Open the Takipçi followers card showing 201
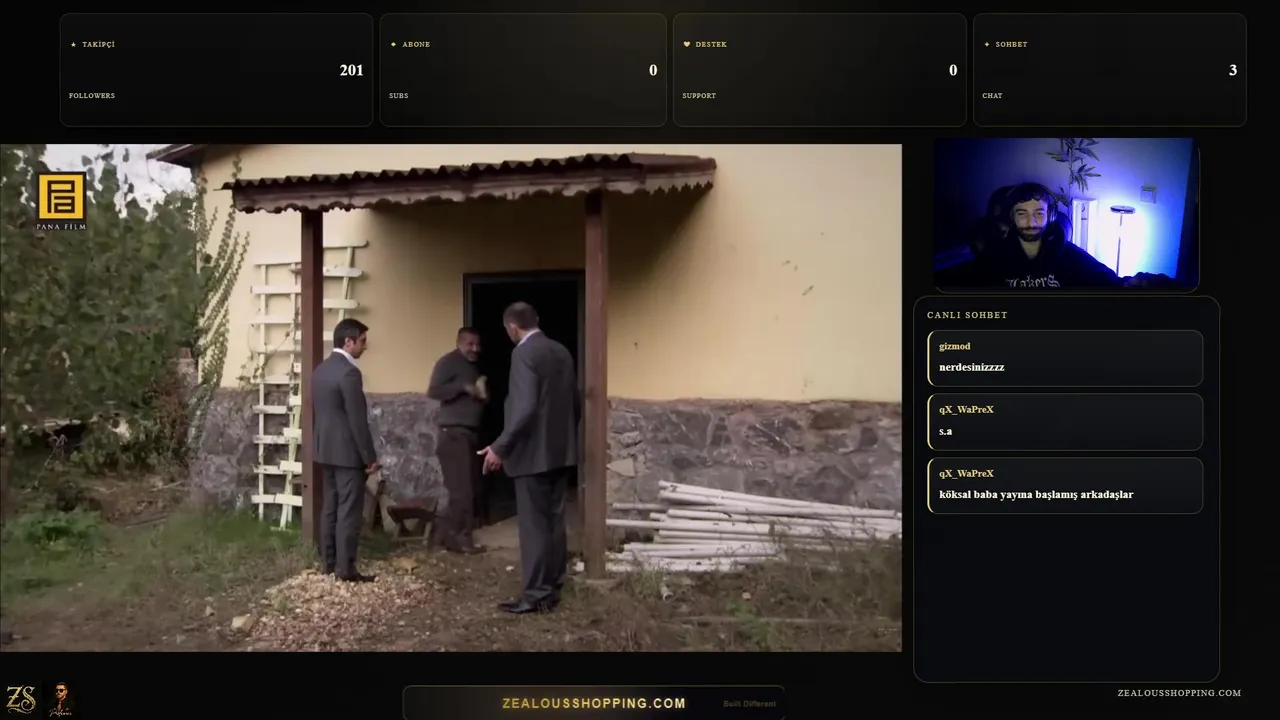The image size is (1280, 720). pos(216,70)
